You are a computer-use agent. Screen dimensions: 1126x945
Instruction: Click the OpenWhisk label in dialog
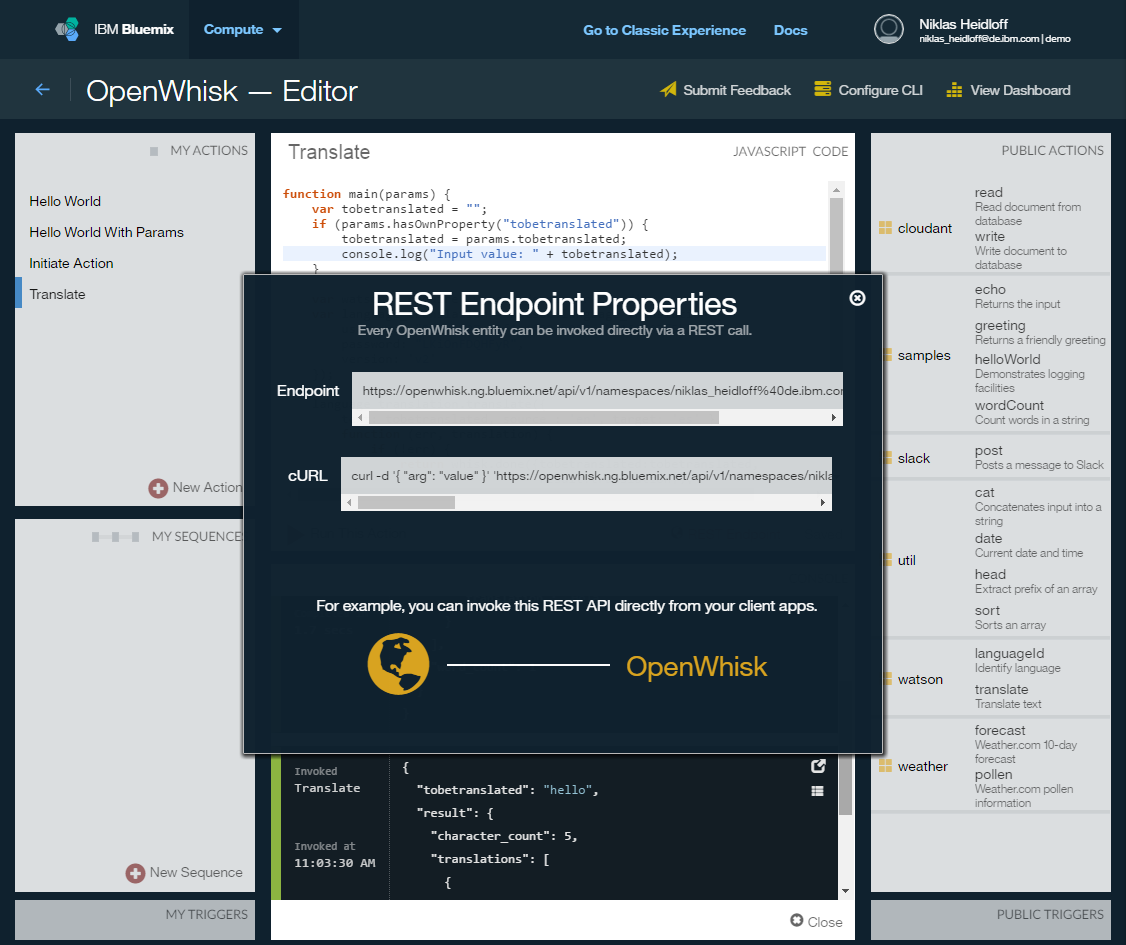coord(697,667)
